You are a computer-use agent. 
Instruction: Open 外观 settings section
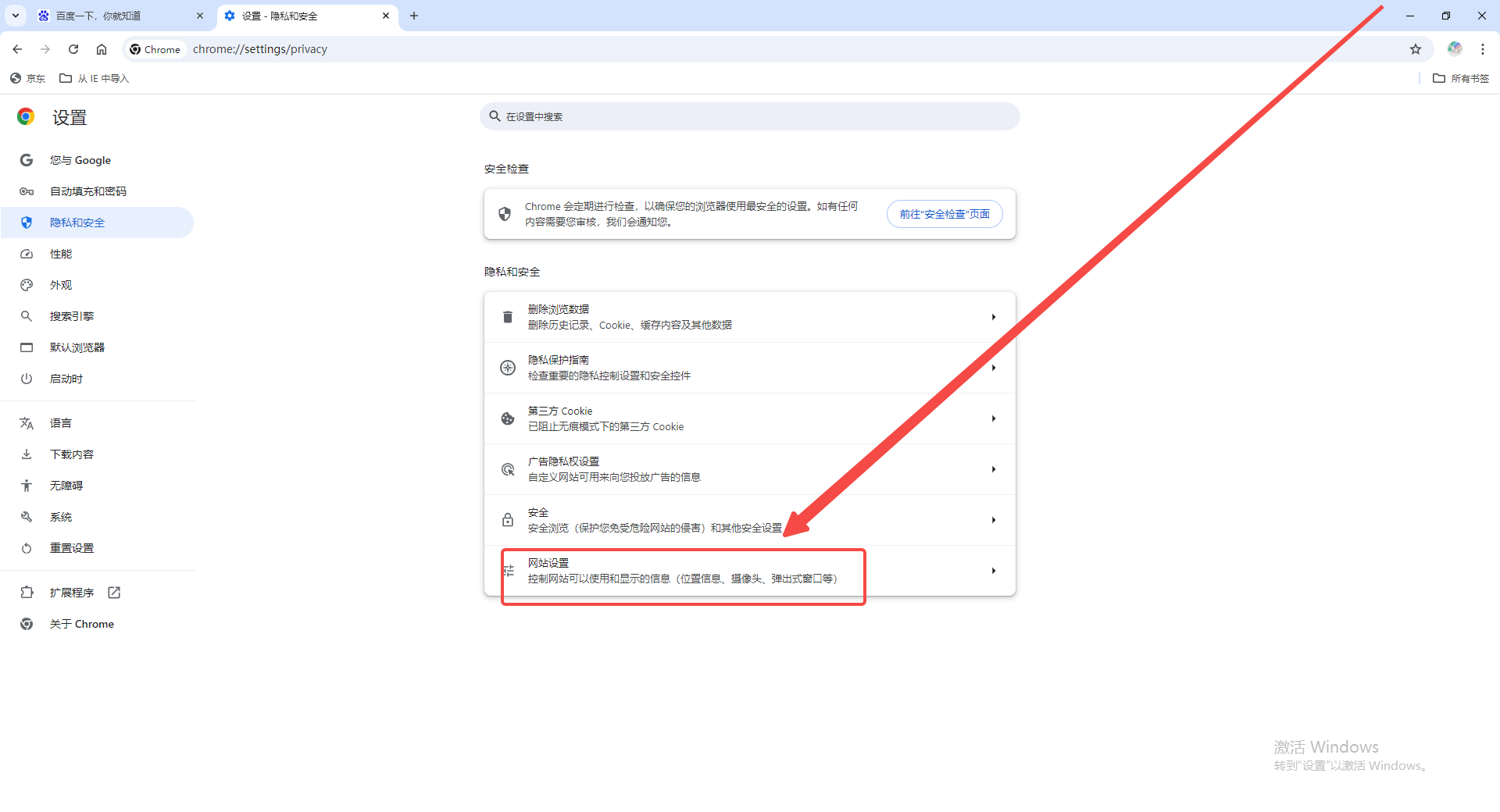click(97, 285)
